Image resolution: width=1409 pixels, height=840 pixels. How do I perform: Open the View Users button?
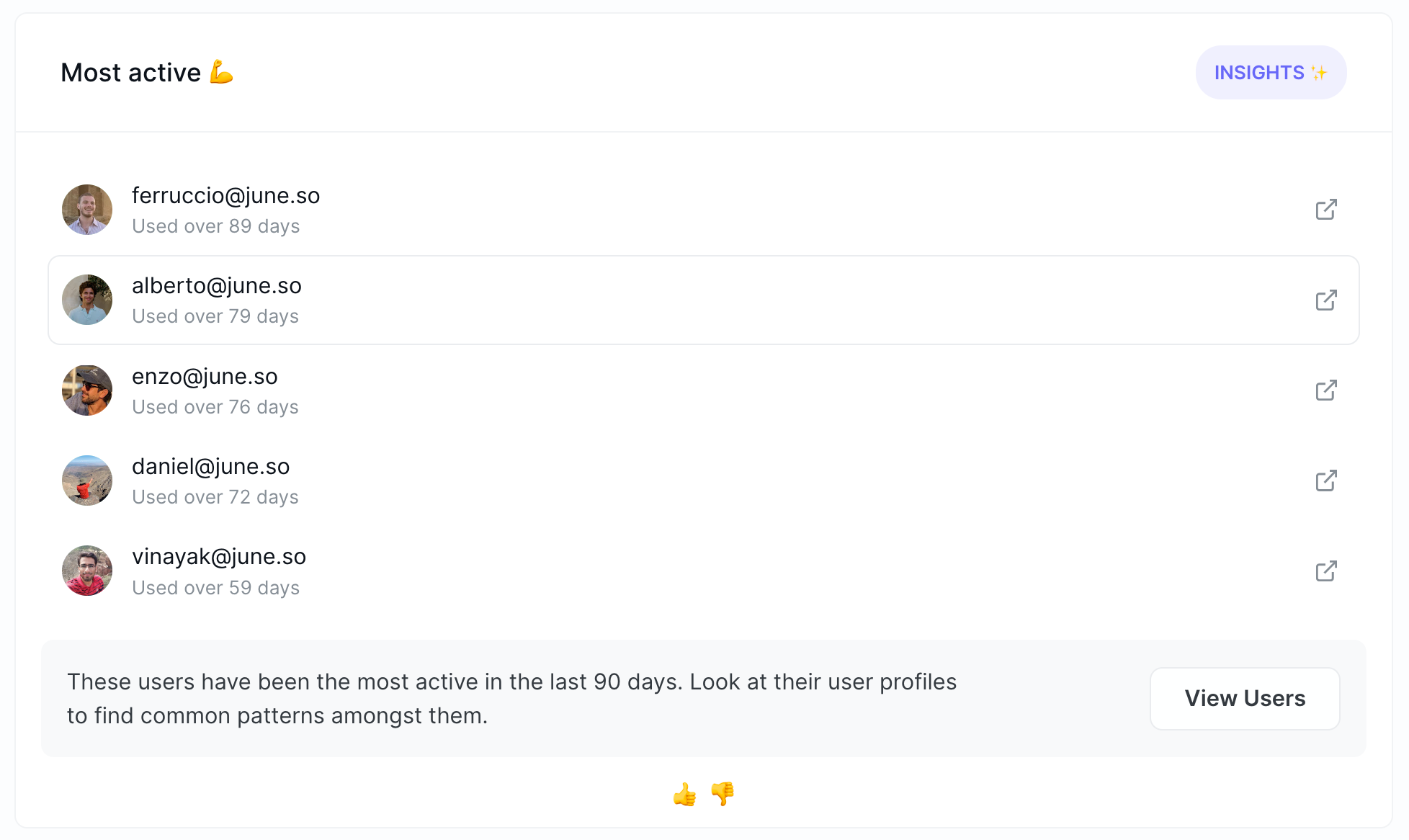coord(1245,699)
